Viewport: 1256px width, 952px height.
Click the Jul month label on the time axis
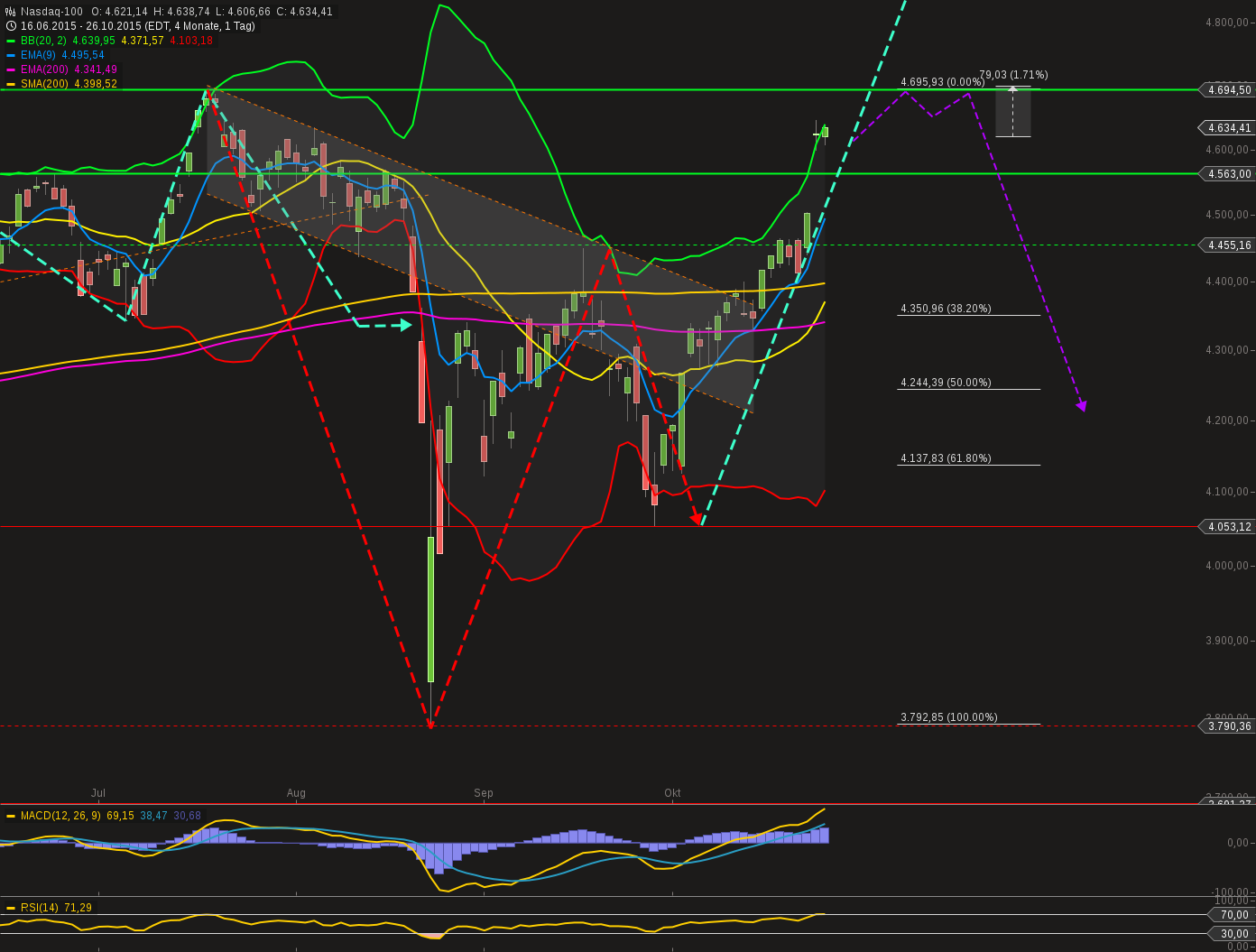[98, 793]
